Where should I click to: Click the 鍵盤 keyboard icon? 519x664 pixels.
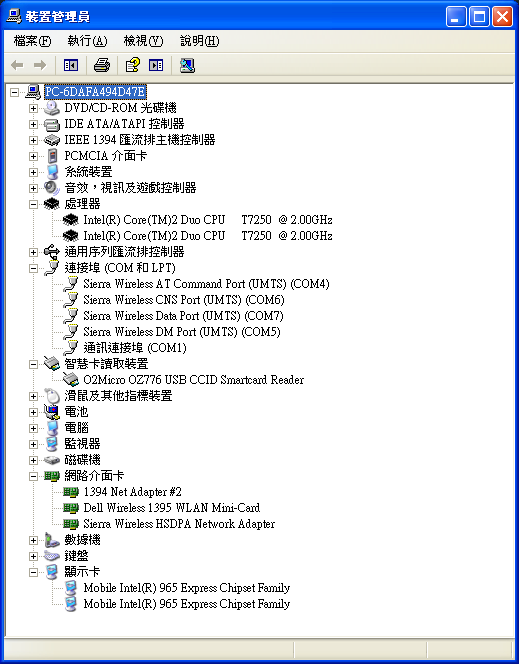click(52, 556)
